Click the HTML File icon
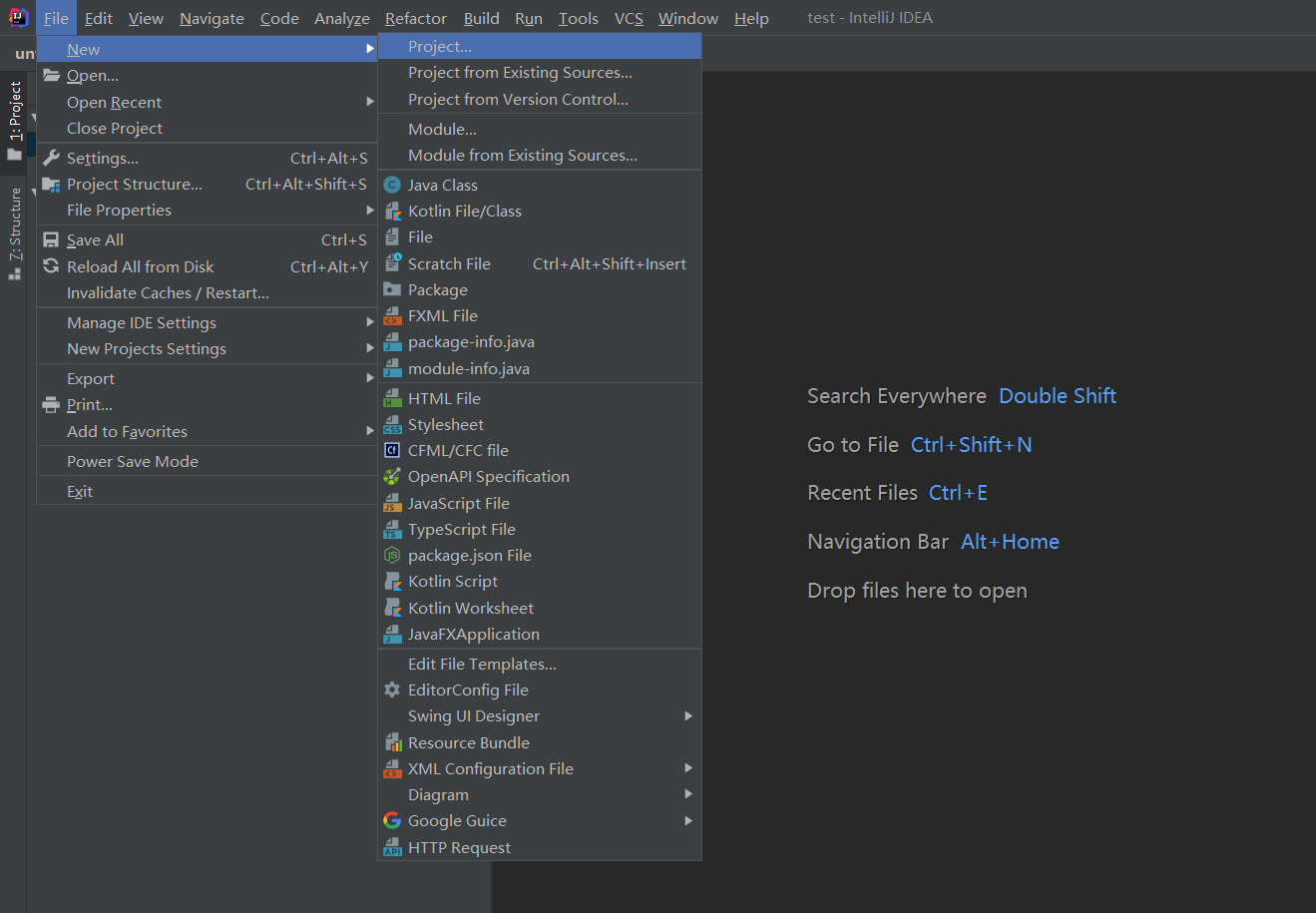 tap(392, 398)
